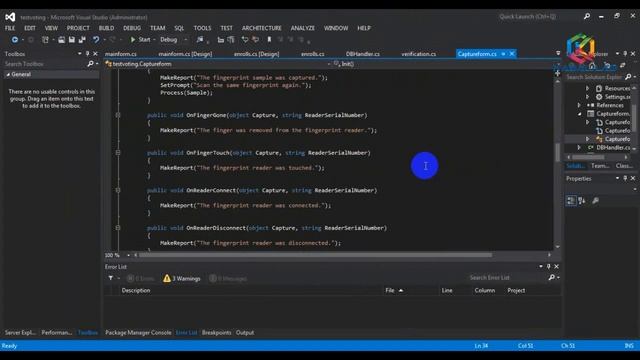Collapse the OnReaderDisconnect method outline
640x360 pixels.
click(x=118, y=228)
